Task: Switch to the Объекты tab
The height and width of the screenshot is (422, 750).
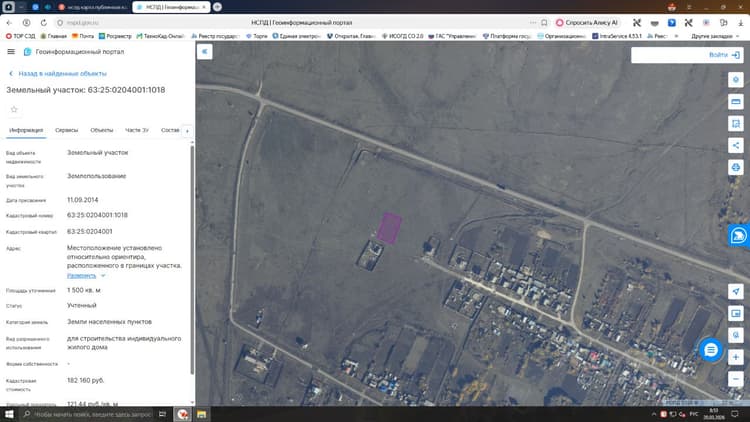Action: (101, 130)
